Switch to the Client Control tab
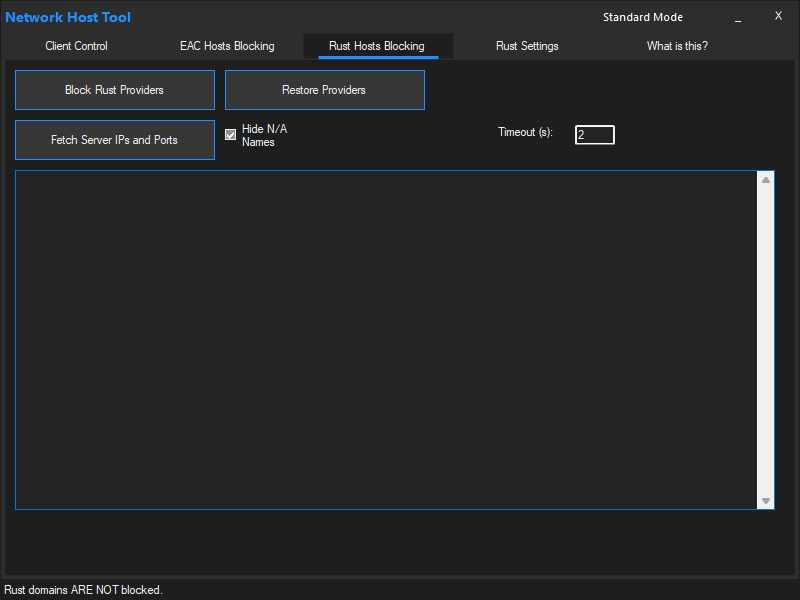 tap(77, 46)
